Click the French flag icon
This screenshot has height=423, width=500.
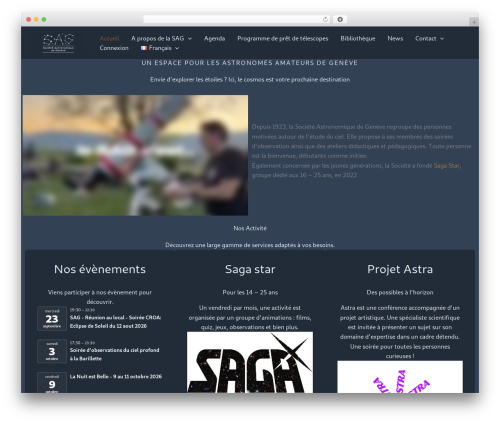click(144, 48)
